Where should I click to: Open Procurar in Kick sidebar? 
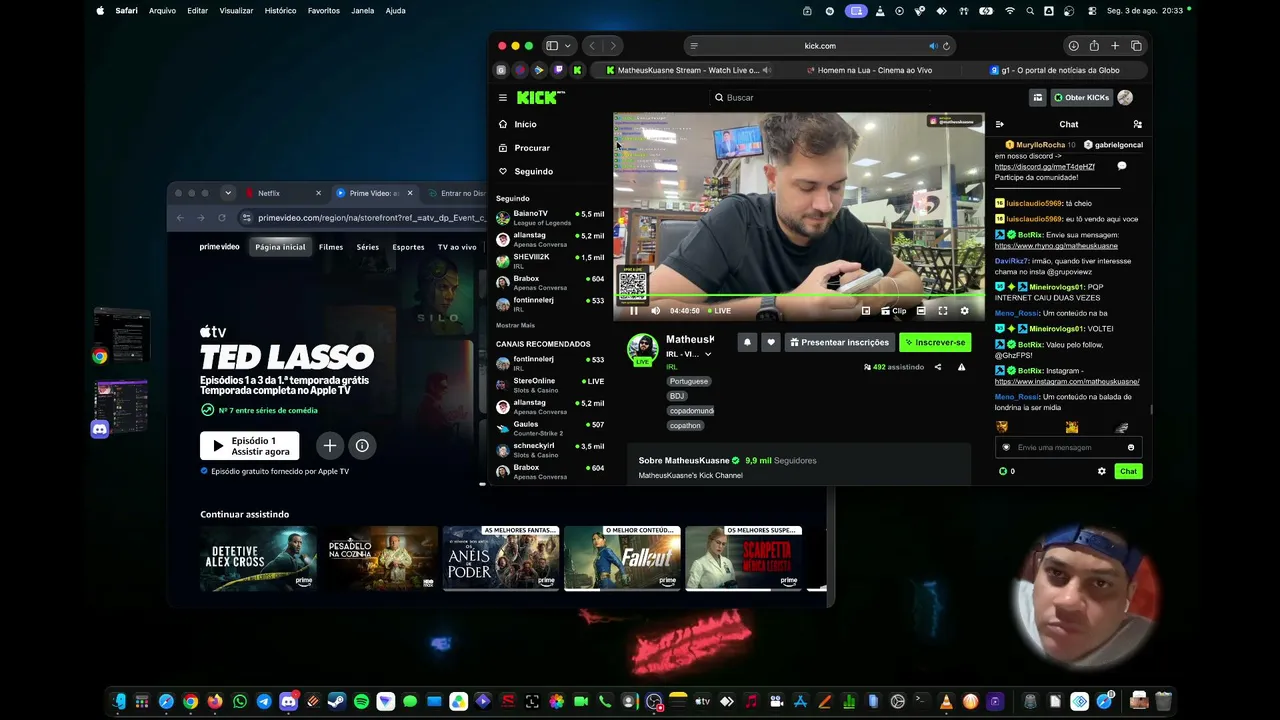(x=532, y=148)
